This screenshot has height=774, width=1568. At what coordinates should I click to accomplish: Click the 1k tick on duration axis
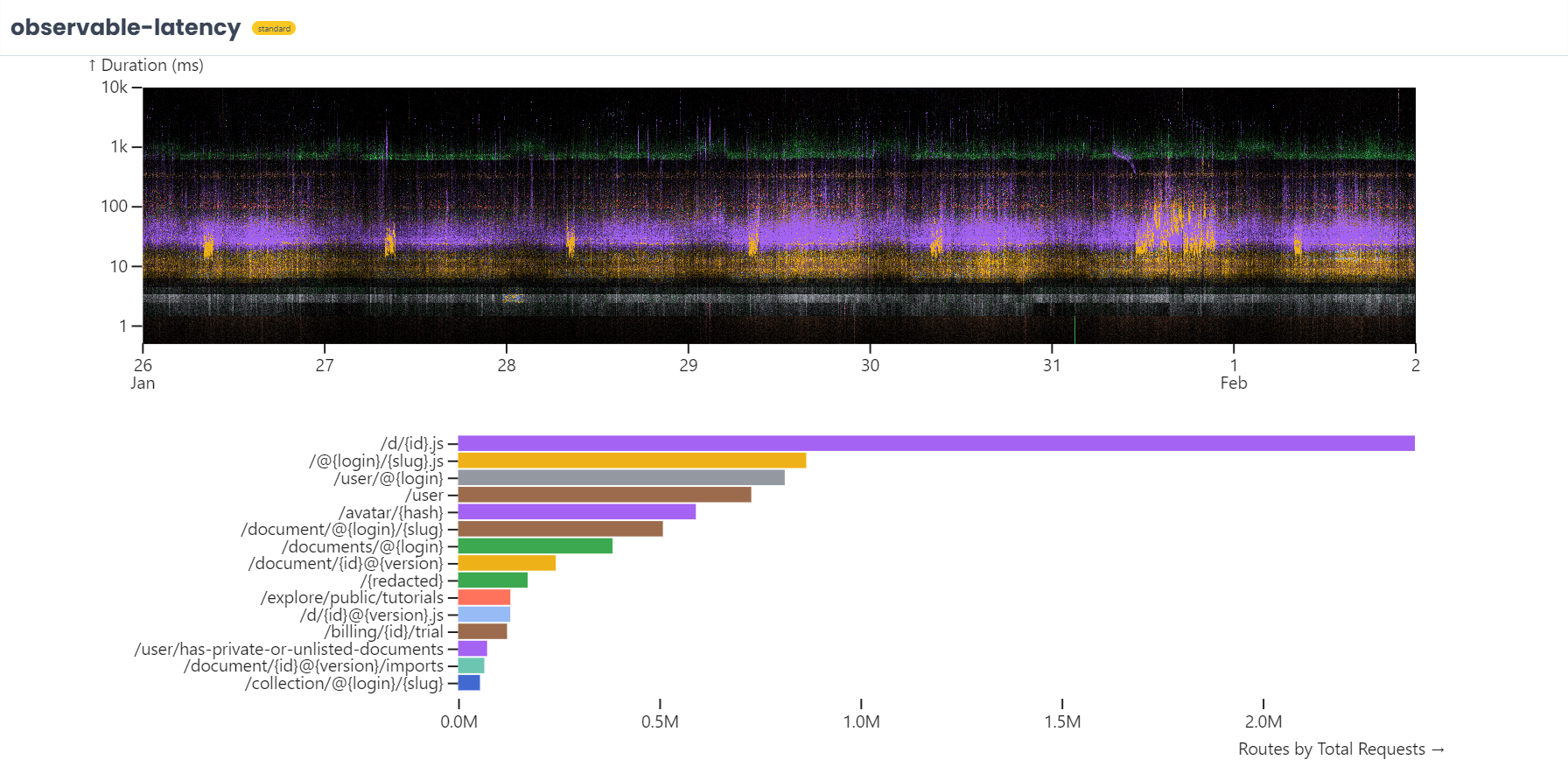tap(119, 146)
